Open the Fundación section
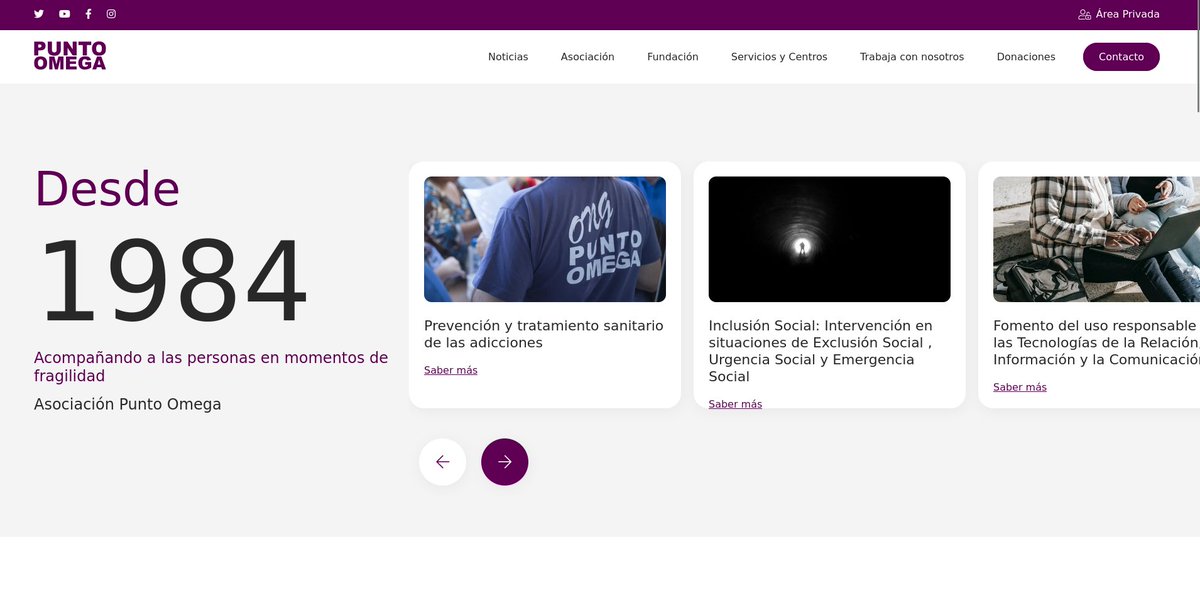 (672, 57)
